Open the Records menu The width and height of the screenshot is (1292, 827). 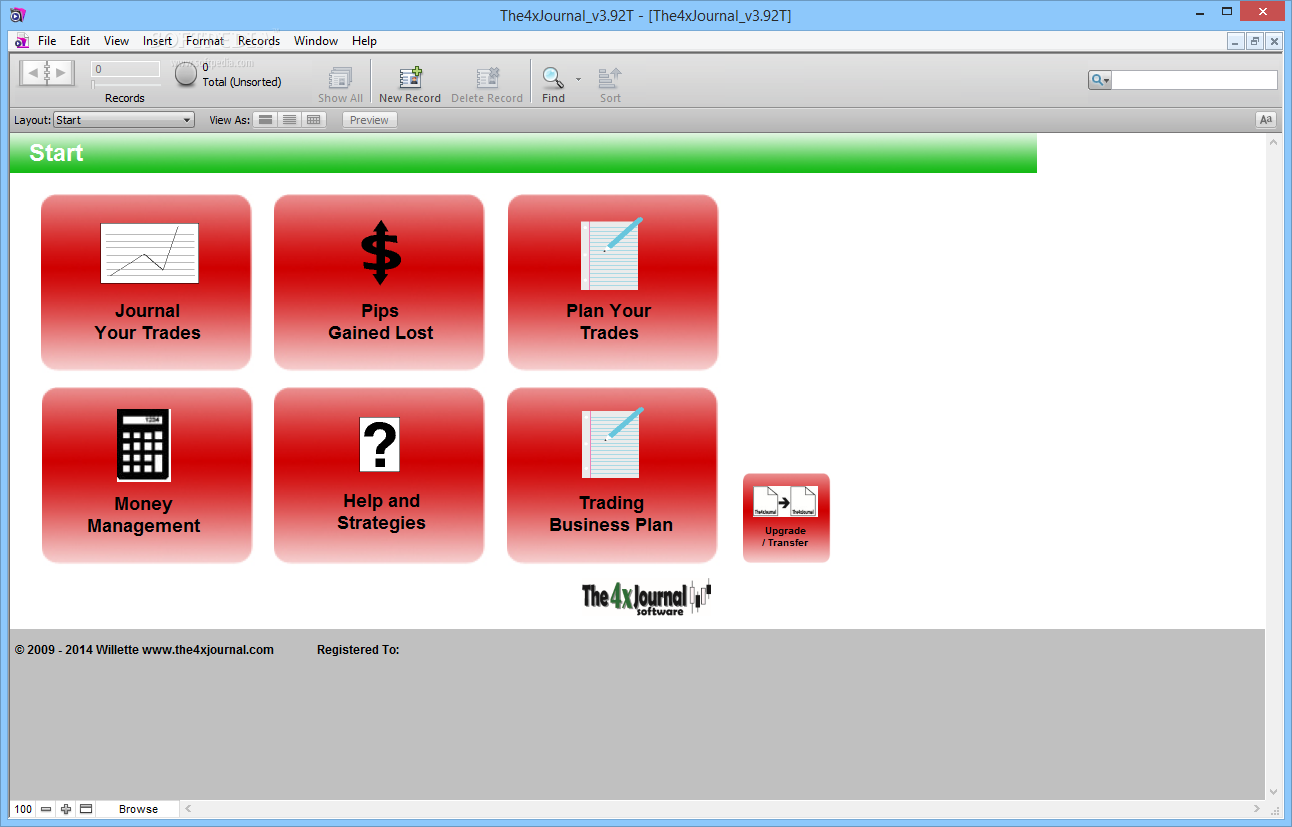(x=259, y=41)
